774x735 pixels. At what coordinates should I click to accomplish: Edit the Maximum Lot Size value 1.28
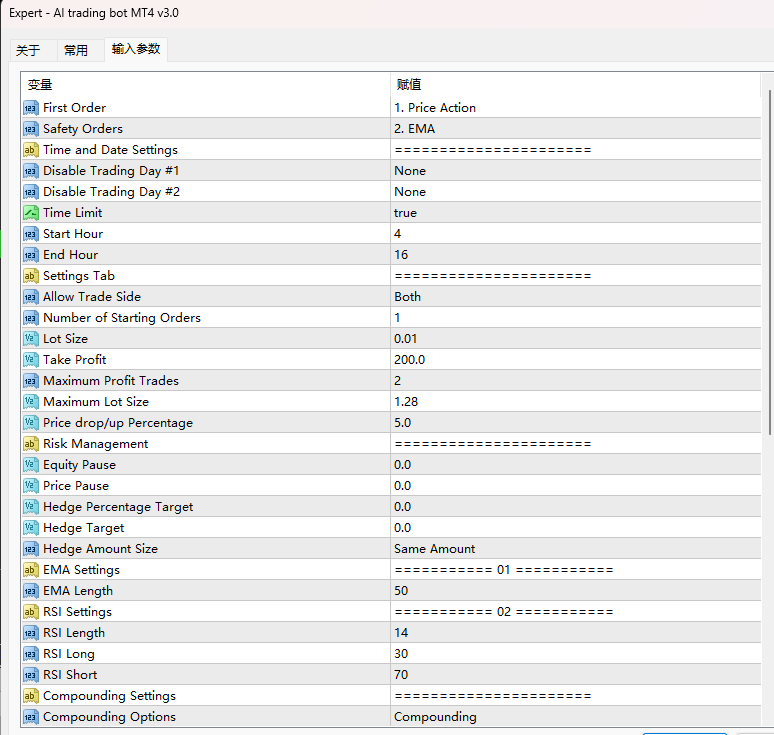[576, 402]
